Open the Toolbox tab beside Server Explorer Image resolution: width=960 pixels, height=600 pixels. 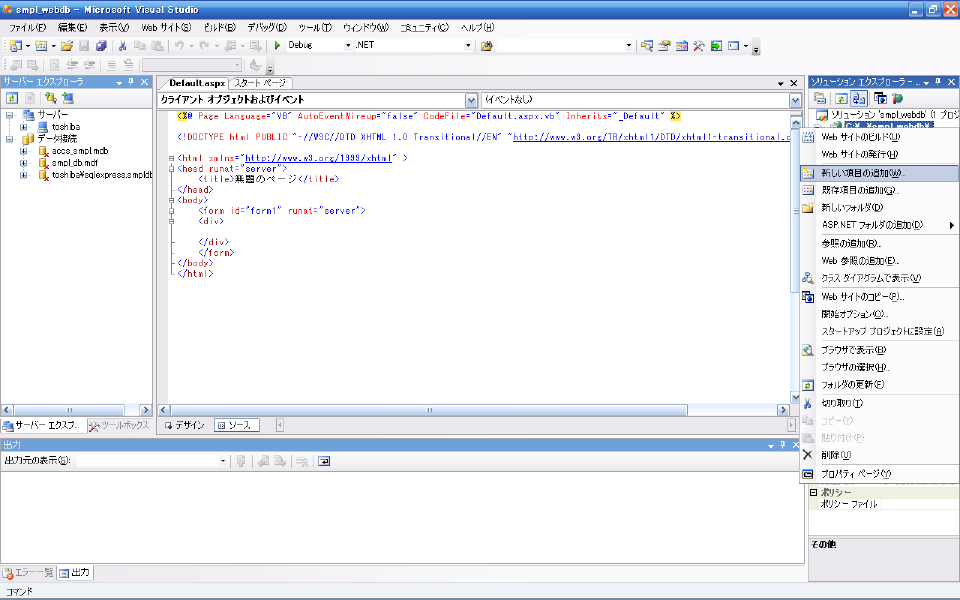(119, 426)
